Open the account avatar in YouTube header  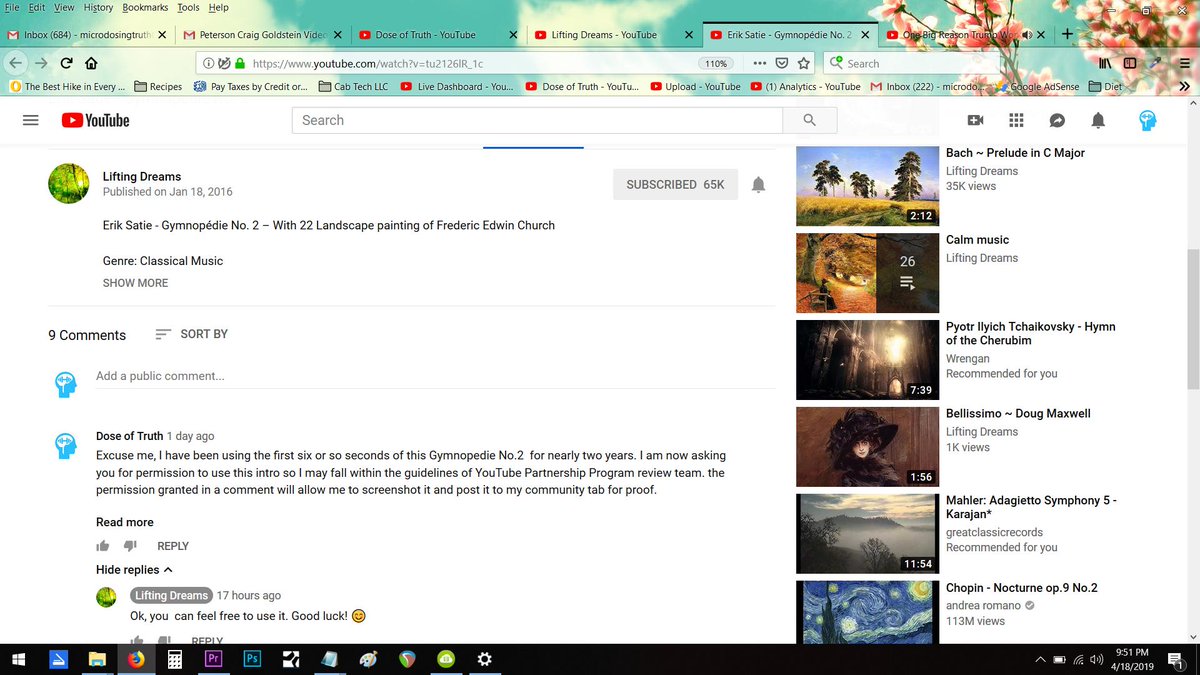[1148, 120]
